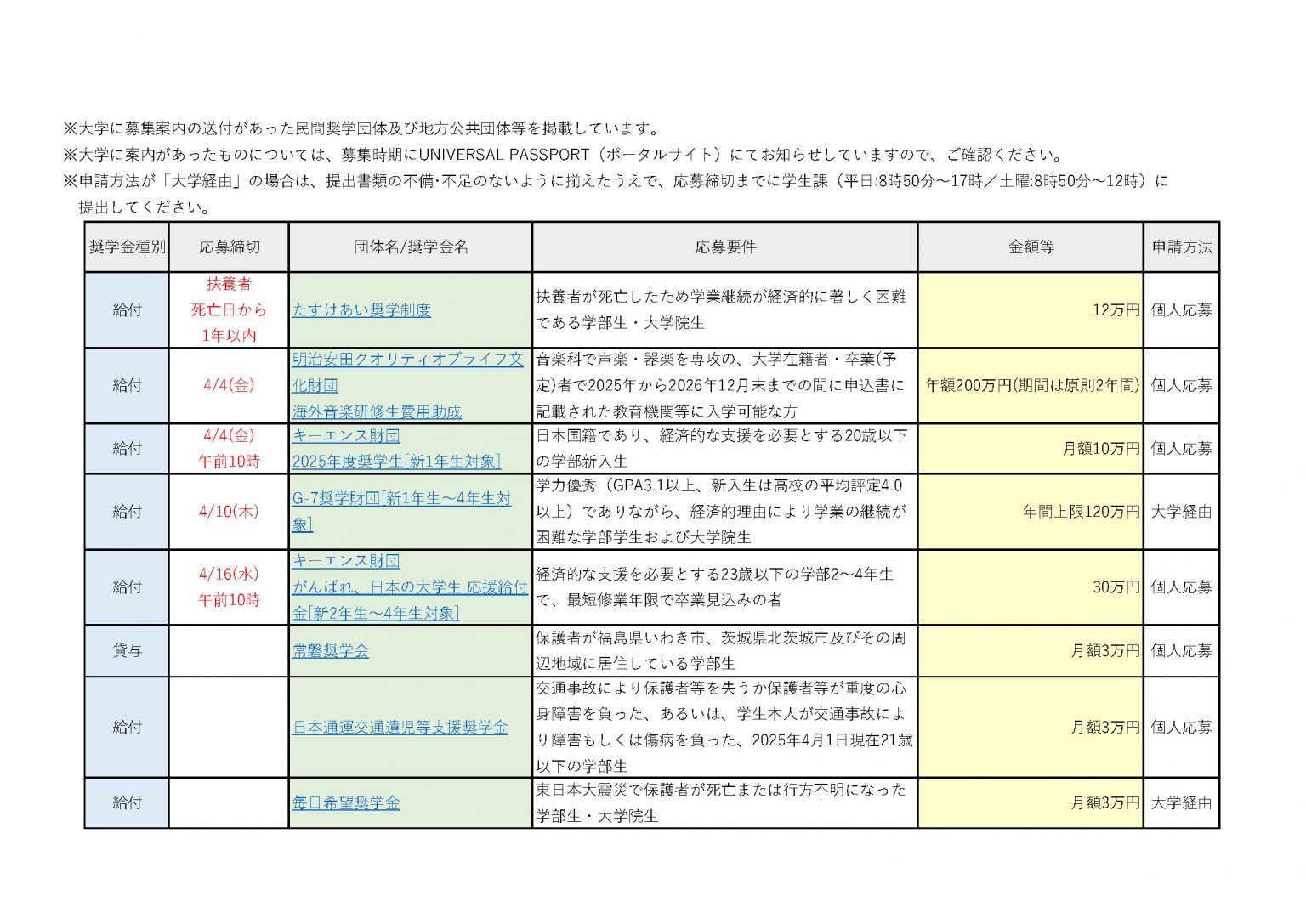Viewport: 1306px width, 924px height.
Task: Follow the G-7奨学財団 scholarship link
Action: point(401,499)
